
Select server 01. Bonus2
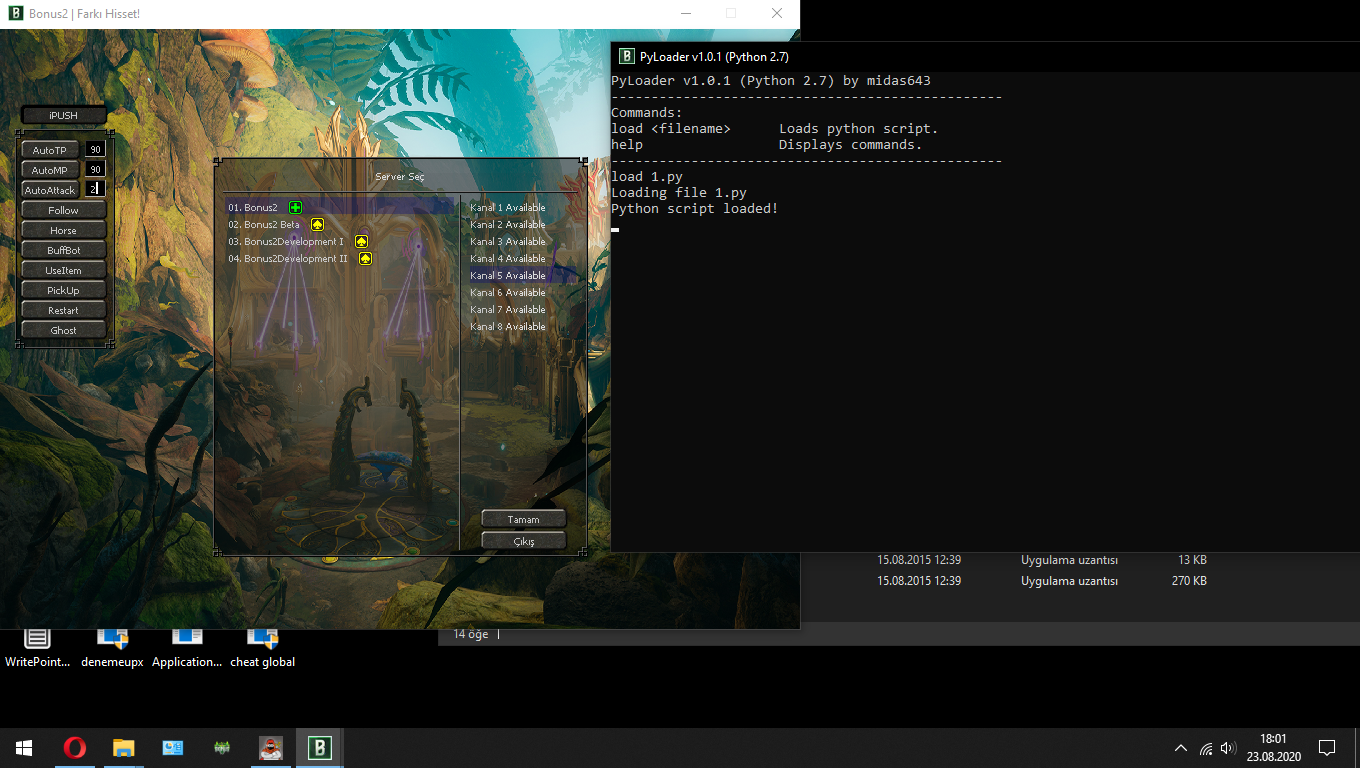click(340, 207)
